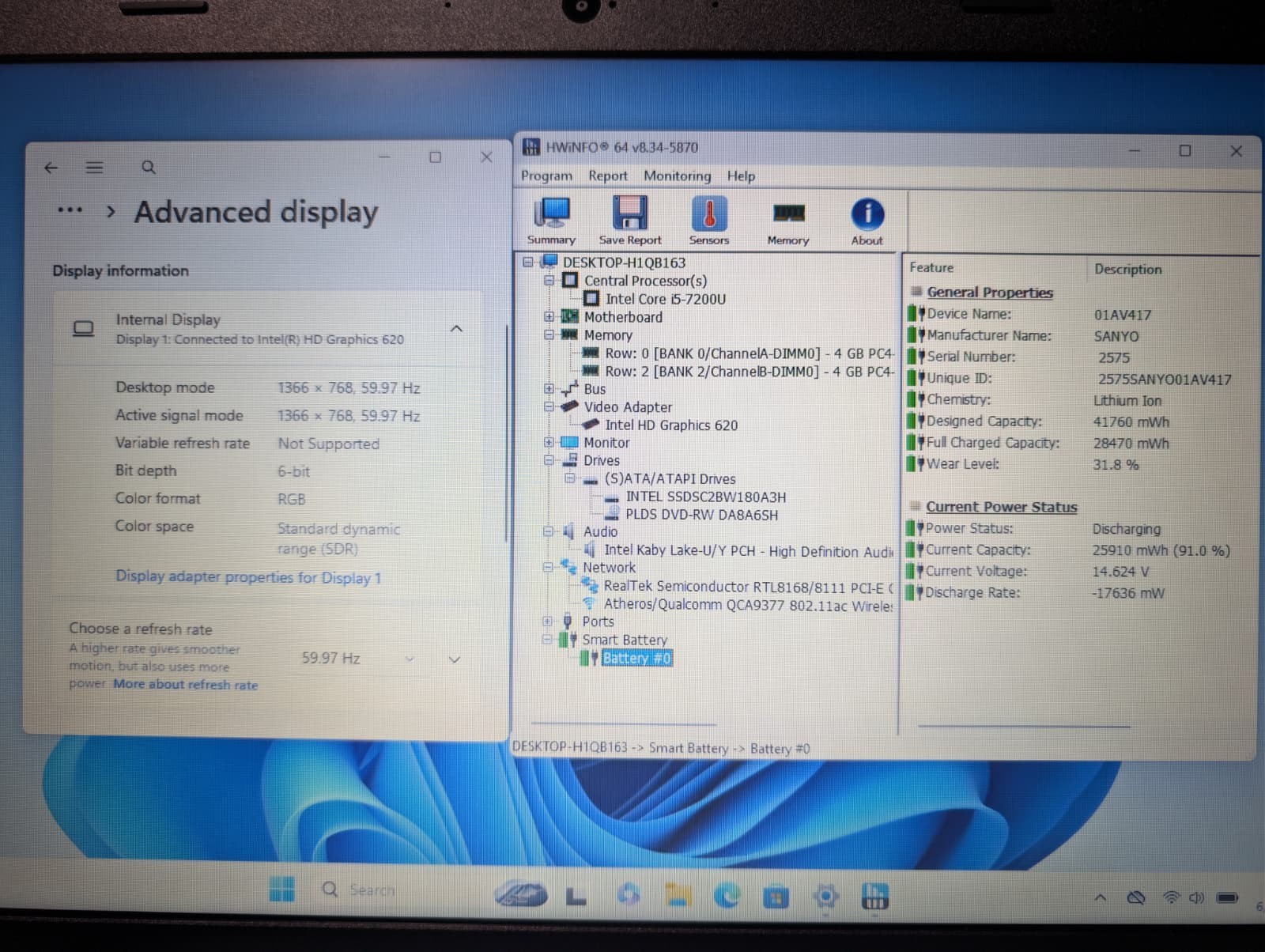
Task: Click the L-shaped taskbar app icon
Action: [576, 895]
